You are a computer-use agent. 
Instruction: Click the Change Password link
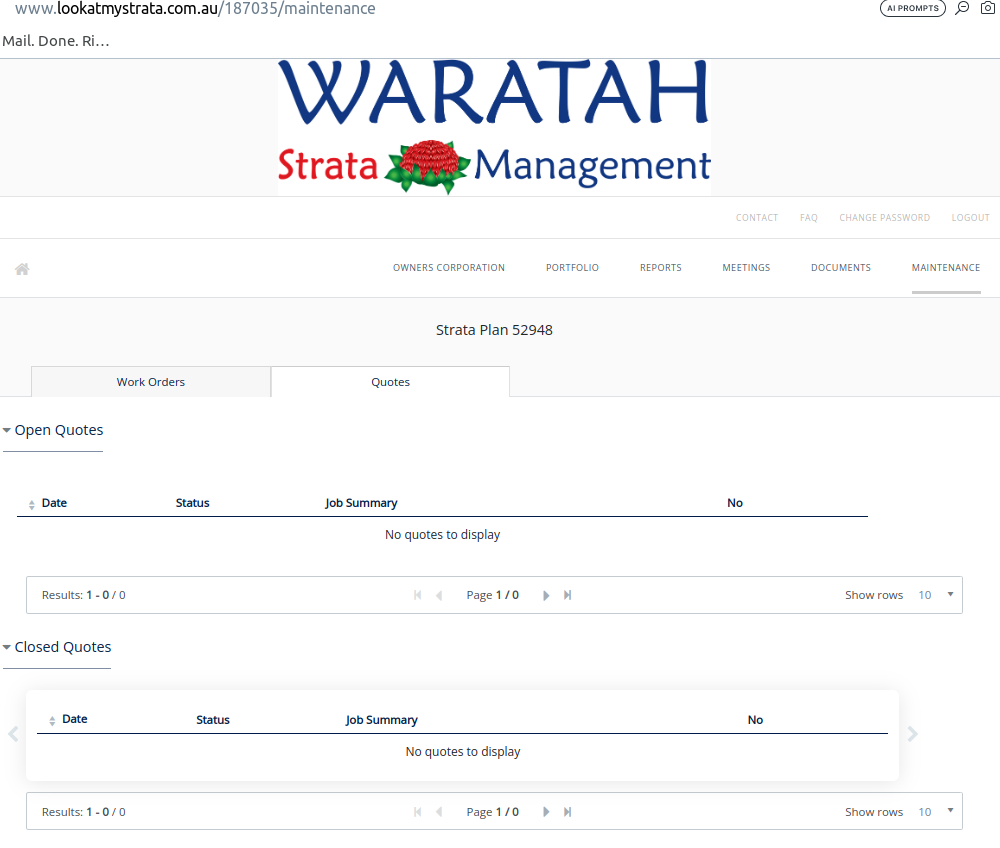[x=884, y=218]
